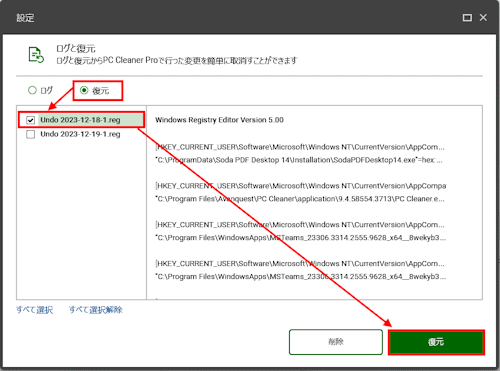Close the 設定 window
The height and width of the screenshot is (371, 500).
click(483, 18)
